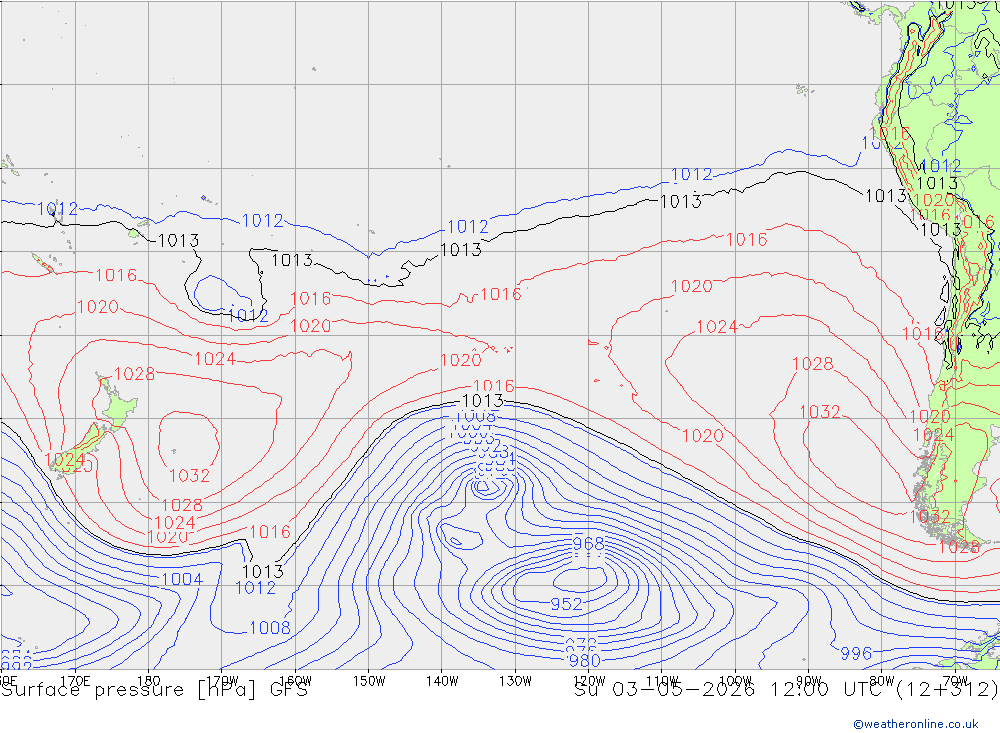Click the 968 isobar label

pos(588,544)
